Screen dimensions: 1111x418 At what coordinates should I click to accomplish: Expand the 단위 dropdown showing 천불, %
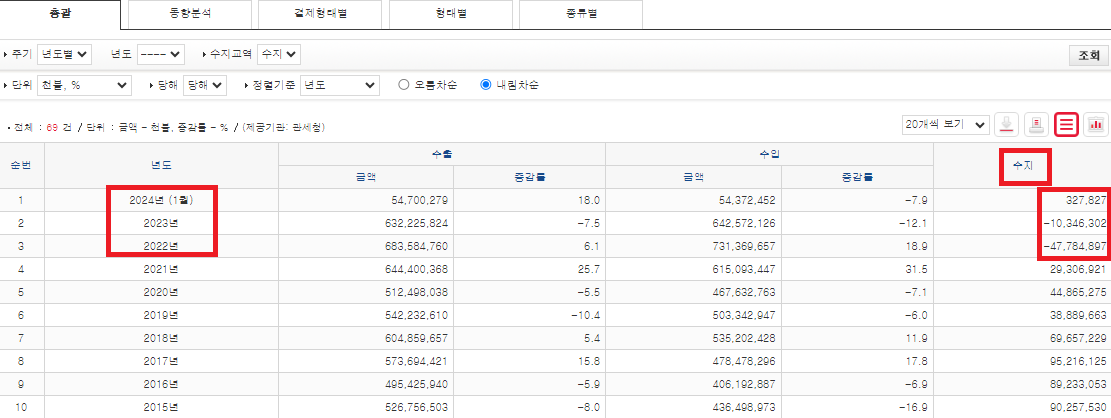(85, 85)
